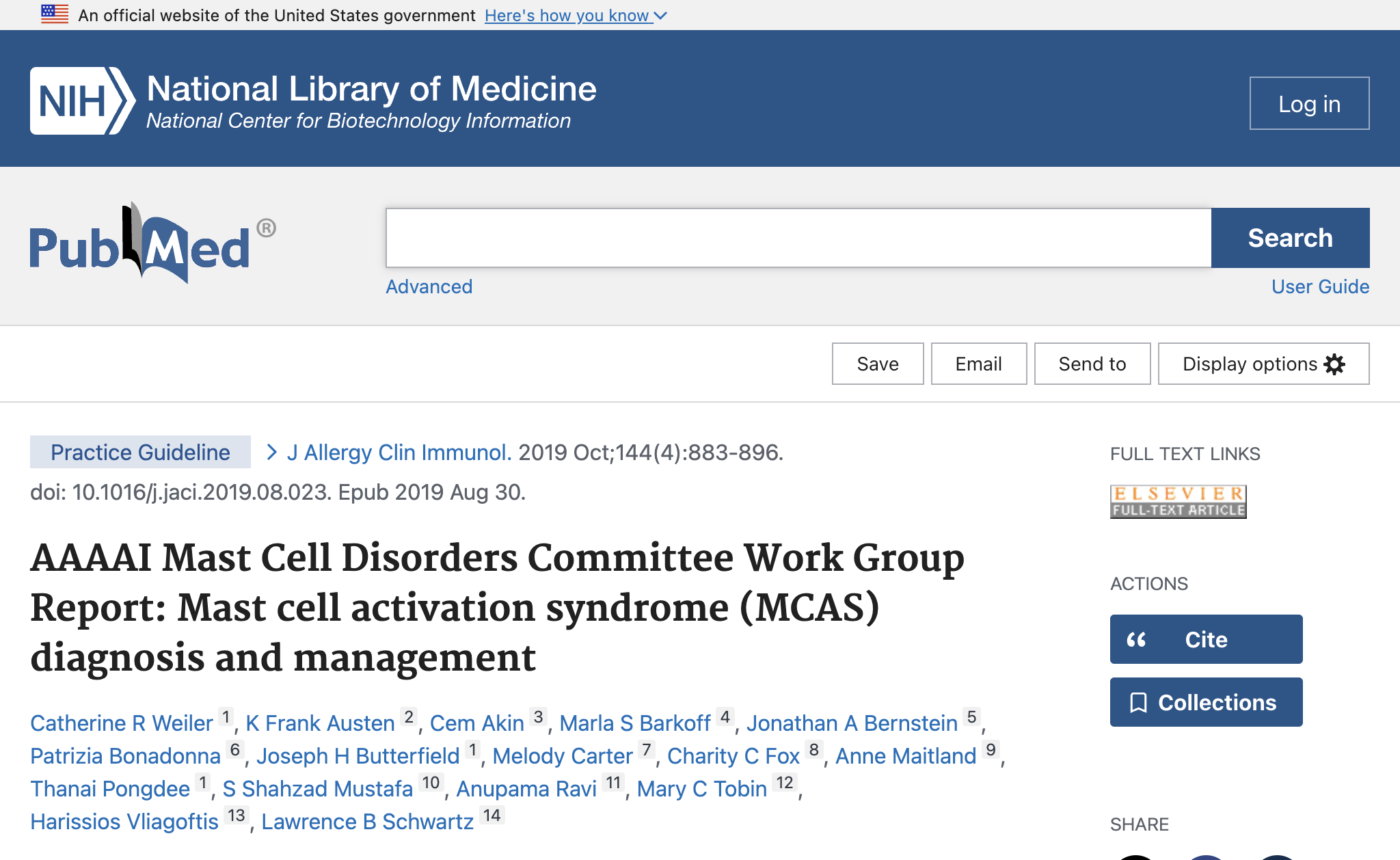1400x860 pixels.
Task: Expand journal J Allergy Clin Immunol. menu
Action: tap(399, 453)
